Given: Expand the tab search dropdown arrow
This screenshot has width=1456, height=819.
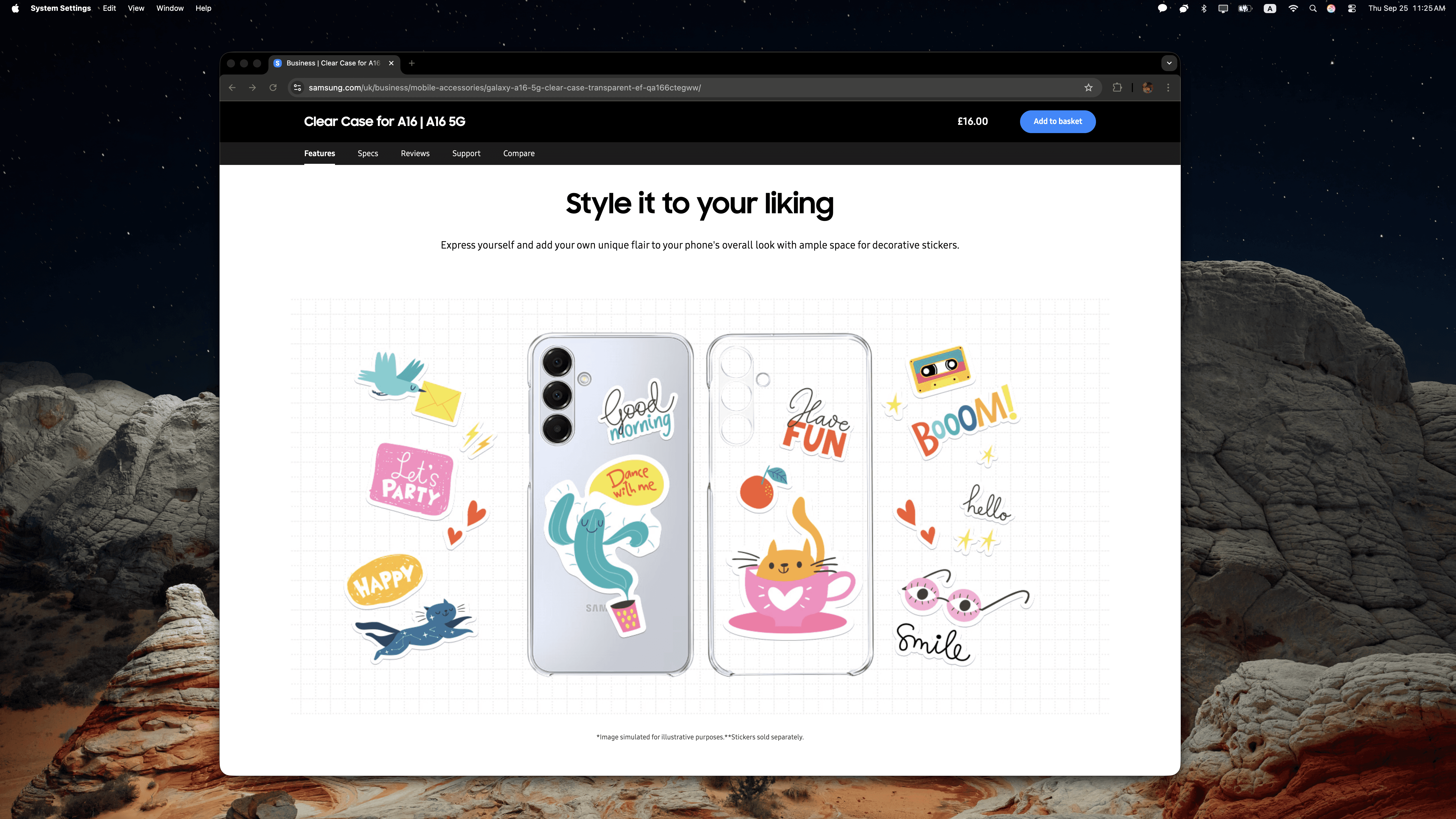Looking at the screenshot, I should point(1169,63).
